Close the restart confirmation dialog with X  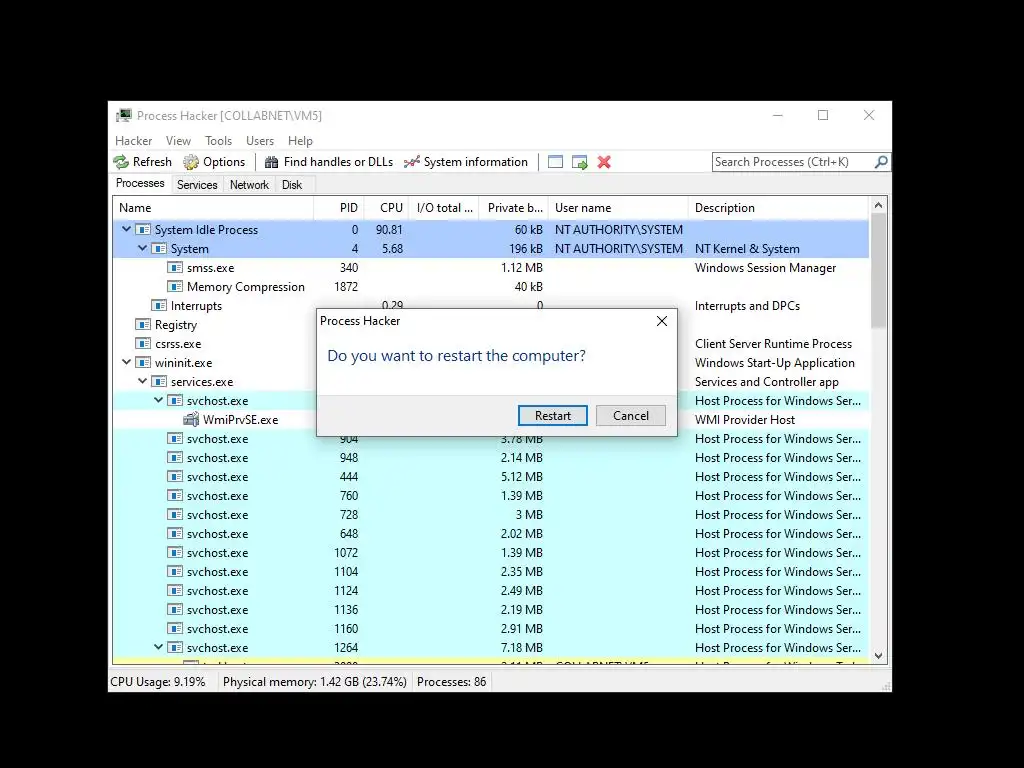[x=662, y=321]
